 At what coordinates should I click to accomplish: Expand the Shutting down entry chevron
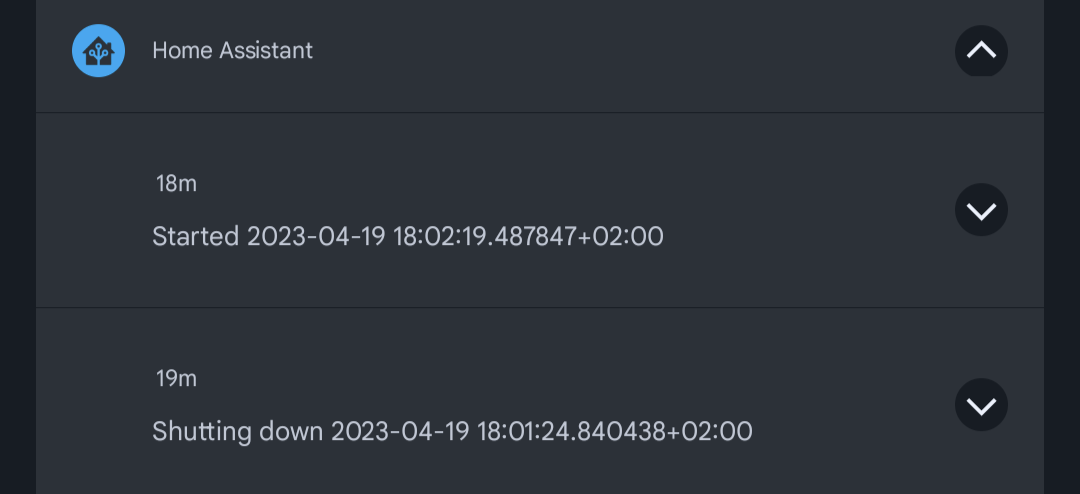coord(981,404)
